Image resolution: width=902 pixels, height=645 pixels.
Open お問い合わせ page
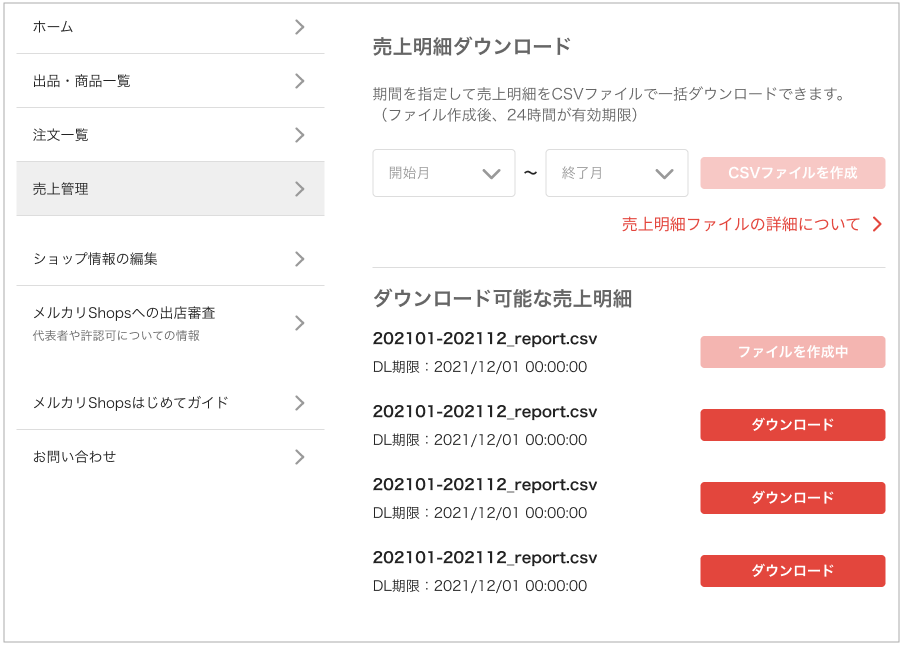[x=170, y=457]
